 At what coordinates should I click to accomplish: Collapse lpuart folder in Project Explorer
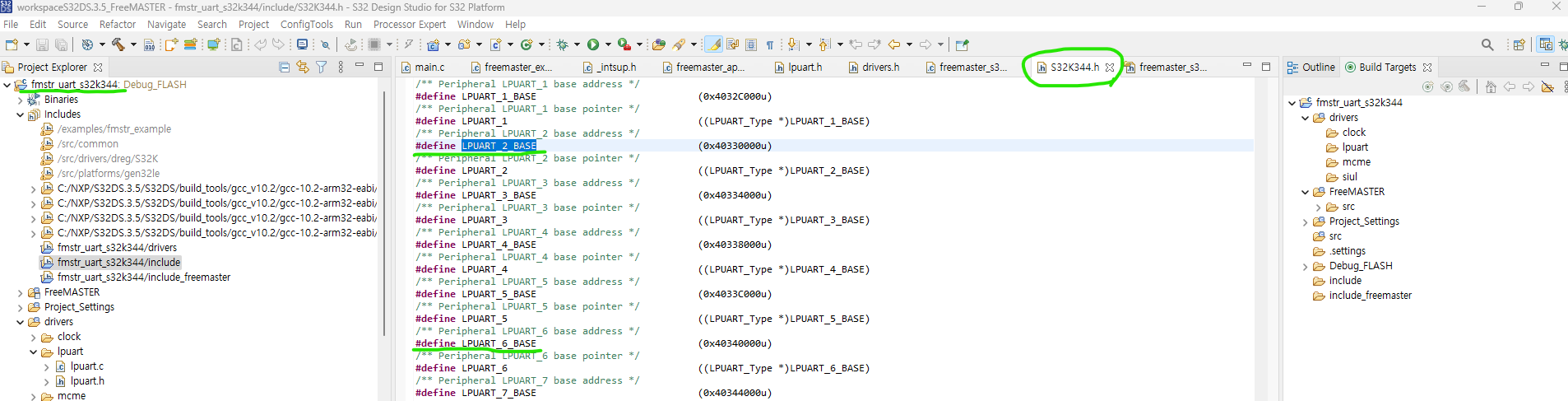[34, 352]
